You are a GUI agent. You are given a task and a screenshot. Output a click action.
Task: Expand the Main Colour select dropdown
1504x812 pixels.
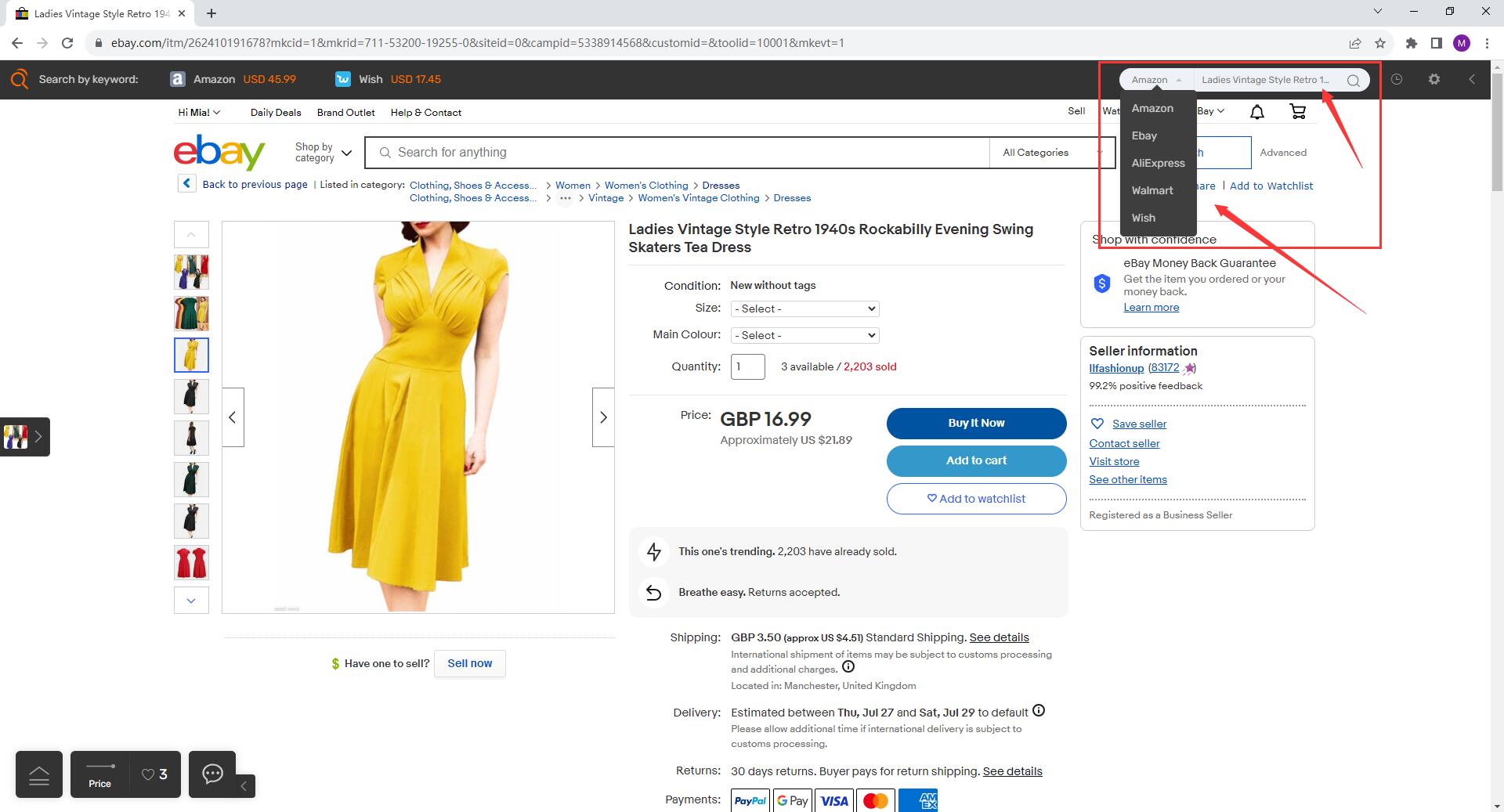804,335
